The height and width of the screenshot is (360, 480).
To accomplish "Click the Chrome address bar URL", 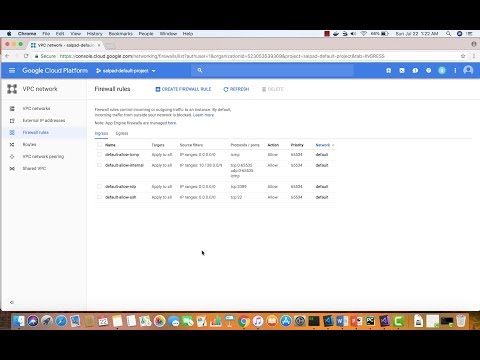I will click(x=222, y=56).
